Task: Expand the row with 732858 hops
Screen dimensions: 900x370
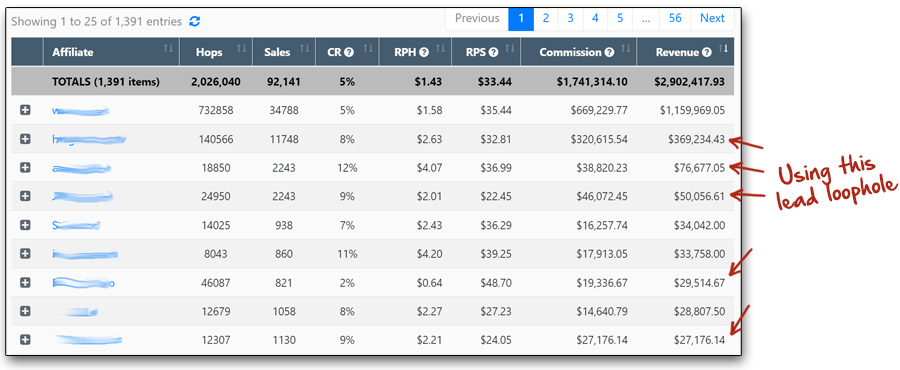Action: (25, 110)
